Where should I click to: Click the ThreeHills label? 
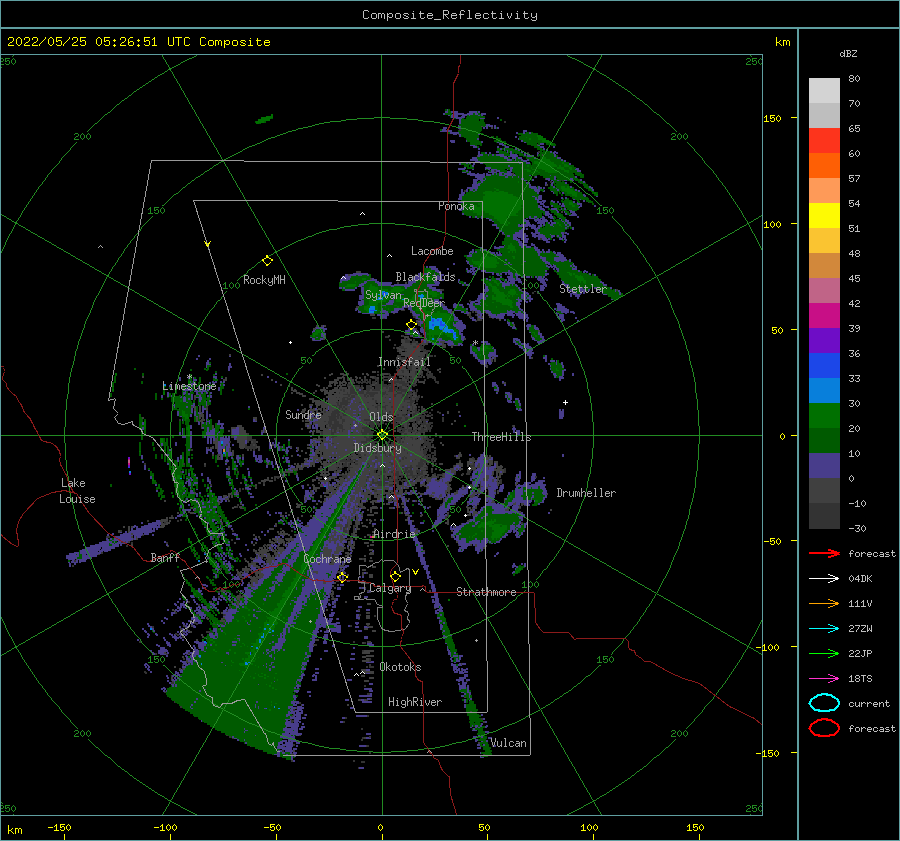click(502, 437)
